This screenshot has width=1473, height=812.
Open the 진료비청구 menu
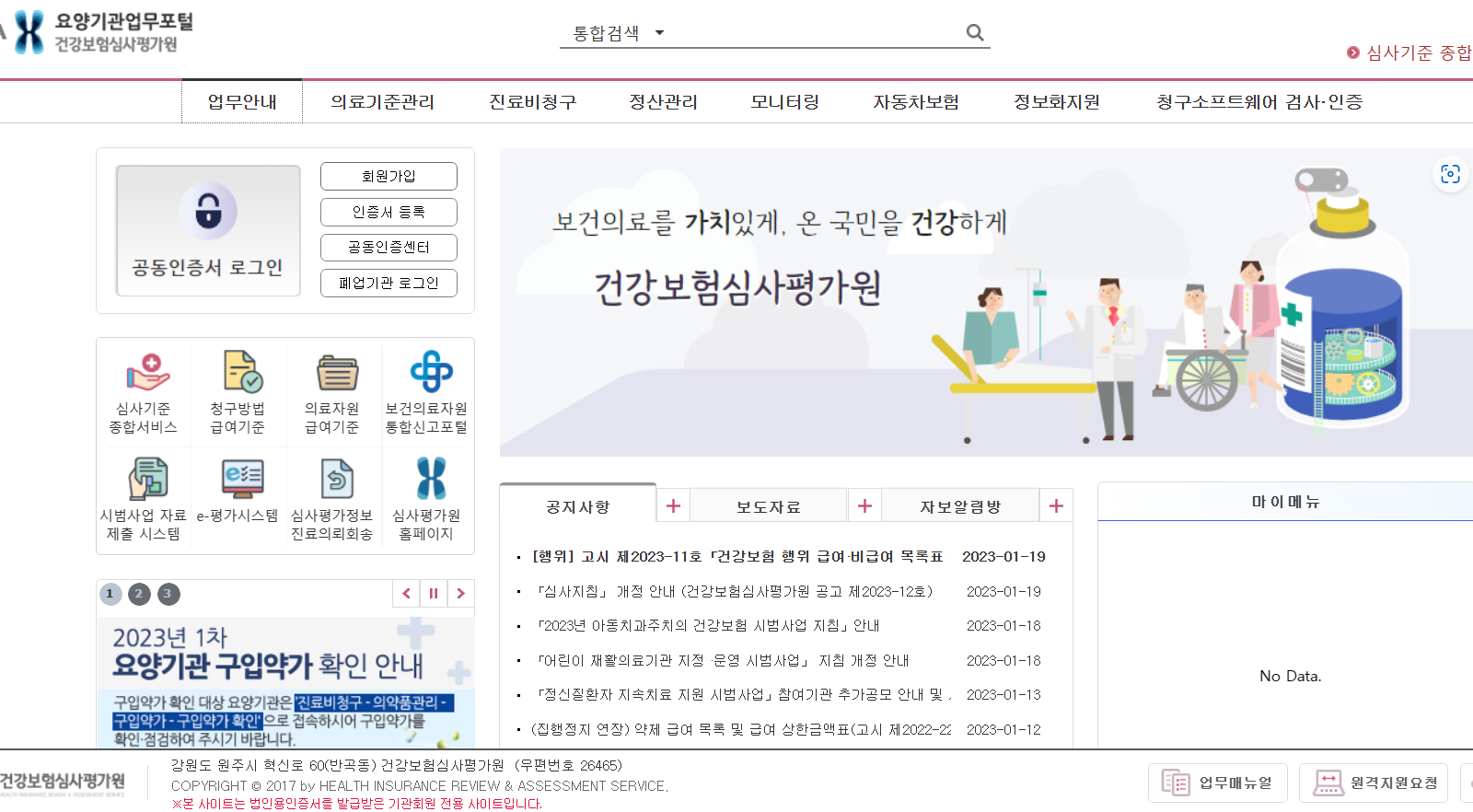point(532,101)
